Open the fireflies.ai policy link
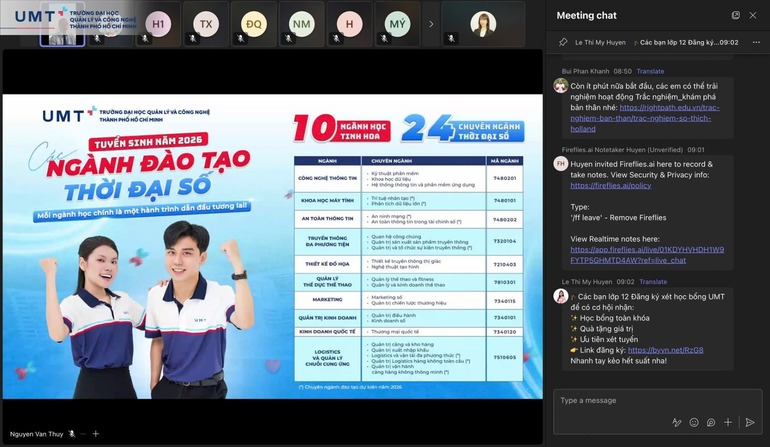The image size is (770, 447). (x=610, y=185)
